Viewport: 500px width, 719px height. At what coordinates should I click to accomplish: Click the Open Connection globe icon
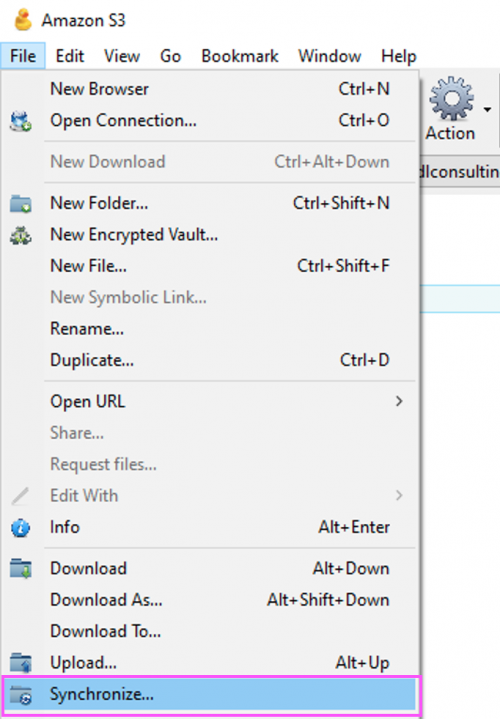21,121
